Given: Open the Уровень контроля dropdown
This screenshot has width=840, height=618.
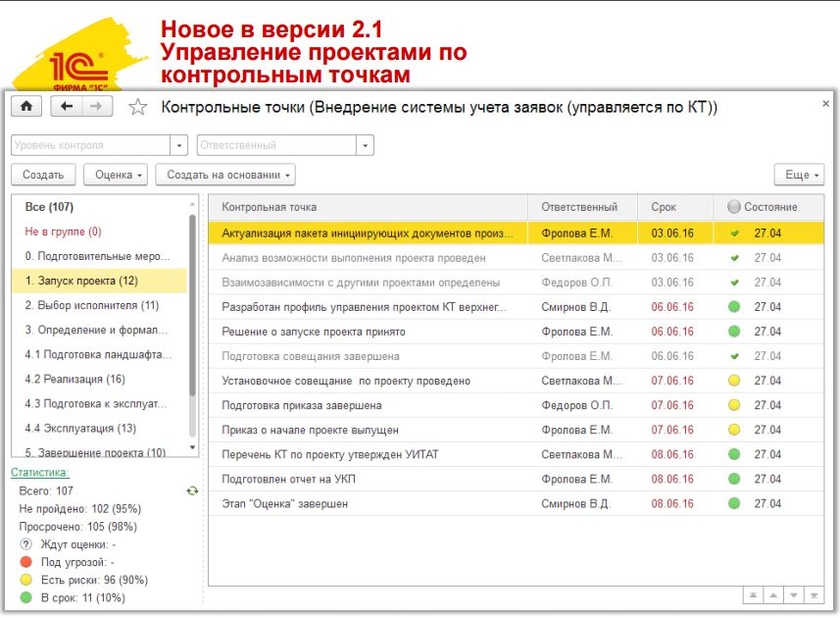Looking at the screenshot, I should pos(179,146).
